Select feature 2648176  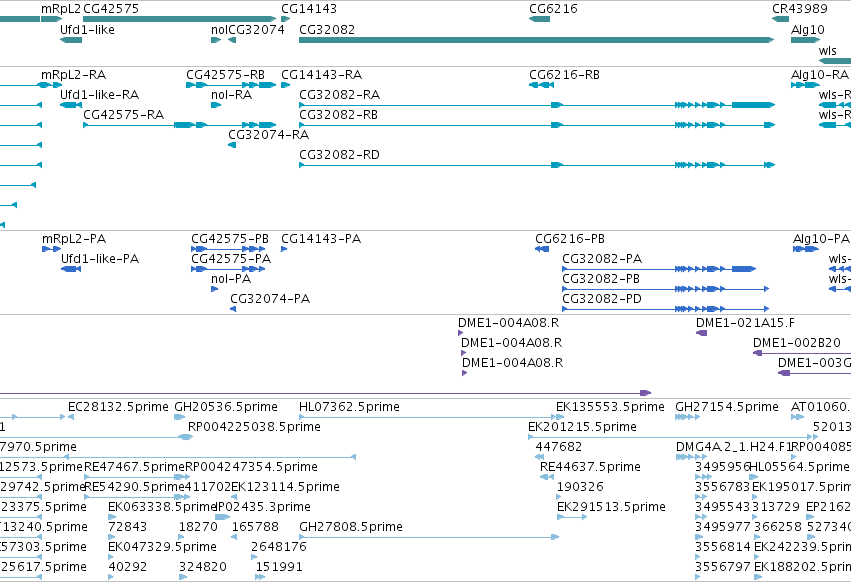255,557
